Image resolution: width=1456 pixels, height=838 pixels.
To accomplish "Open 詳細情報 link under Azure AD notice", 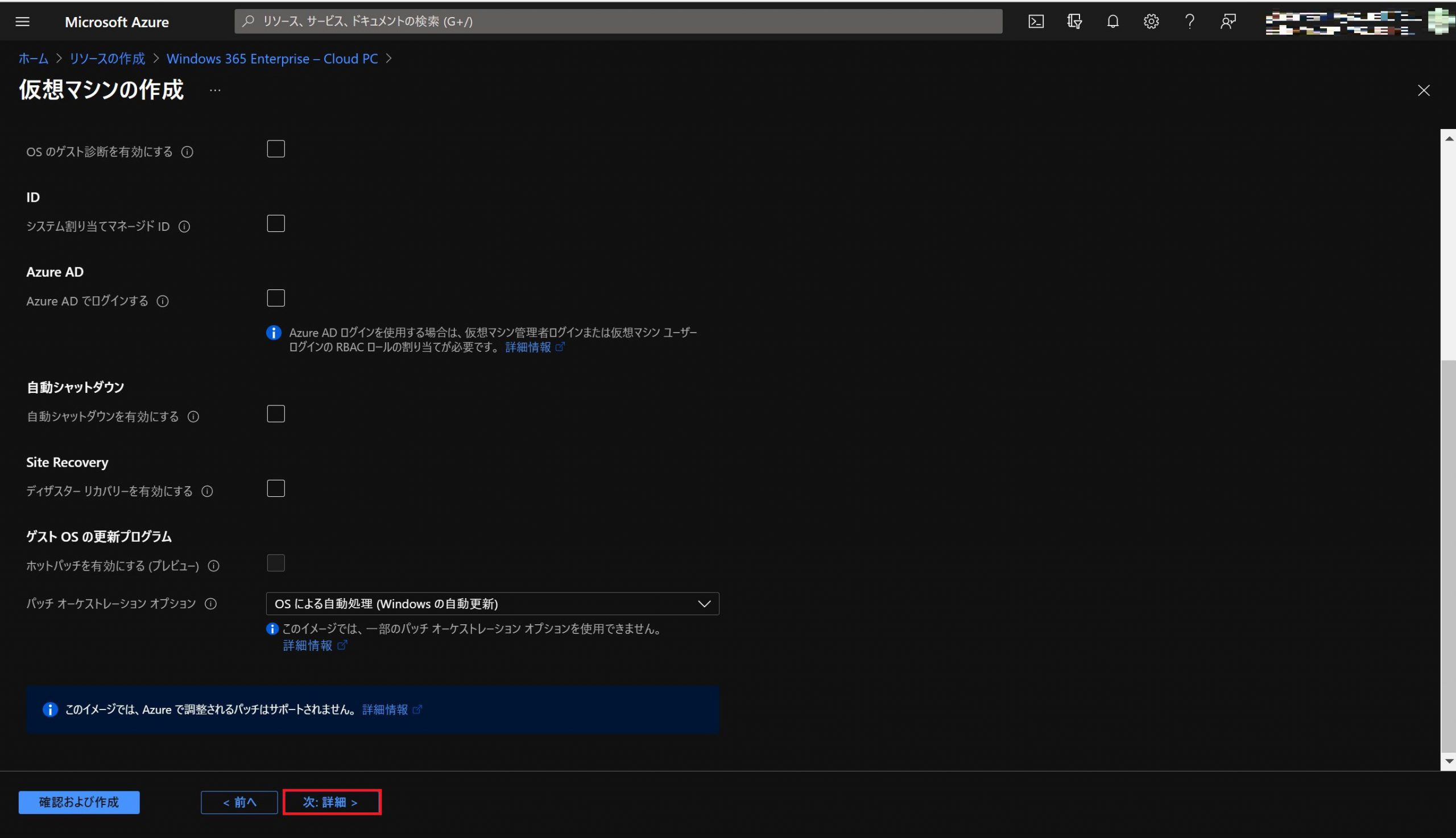I will pos(534,347).
